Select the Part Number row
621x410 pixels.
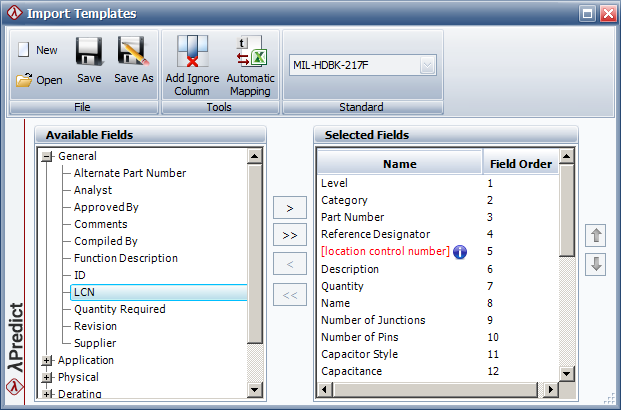[352, 217]
